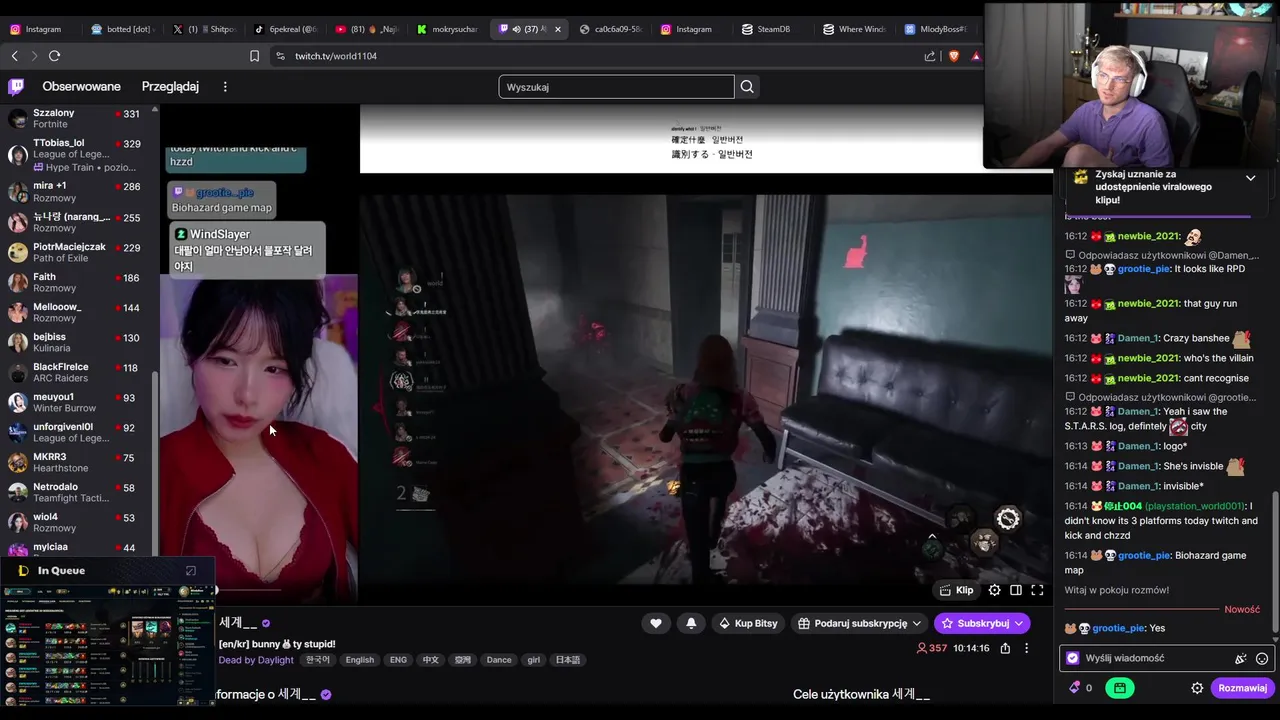
Task: Open MKRR3 channel avatar in the sidebar
Action: (x=17, y=462)
